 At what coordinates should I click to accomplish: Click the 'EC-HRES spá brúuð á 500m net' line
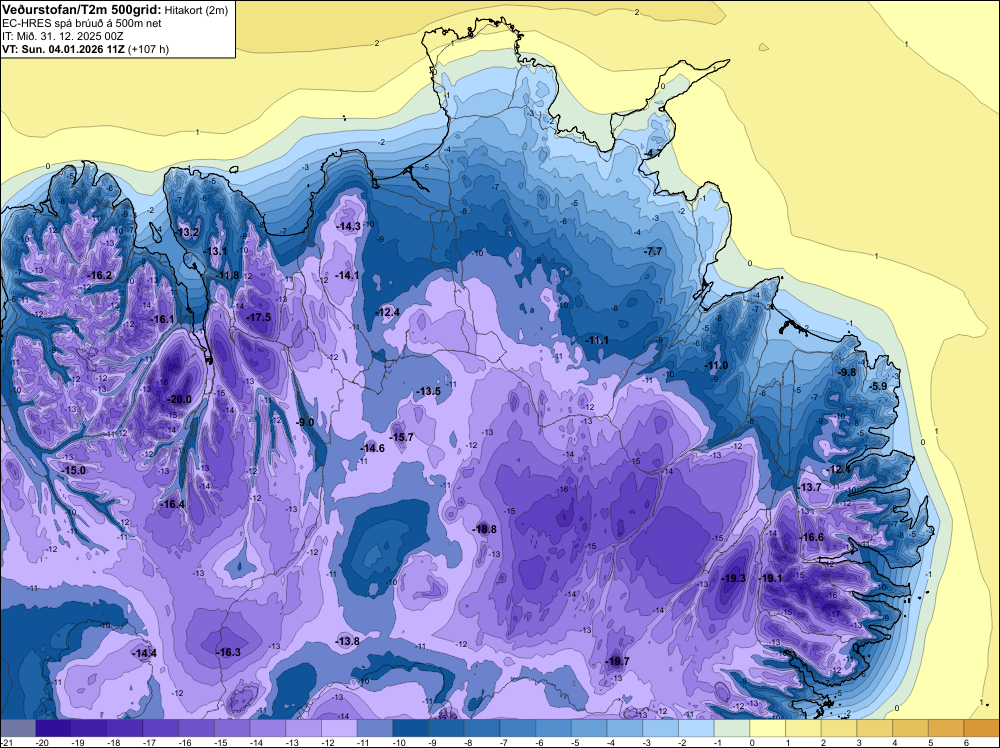click(x=73, y=23)
